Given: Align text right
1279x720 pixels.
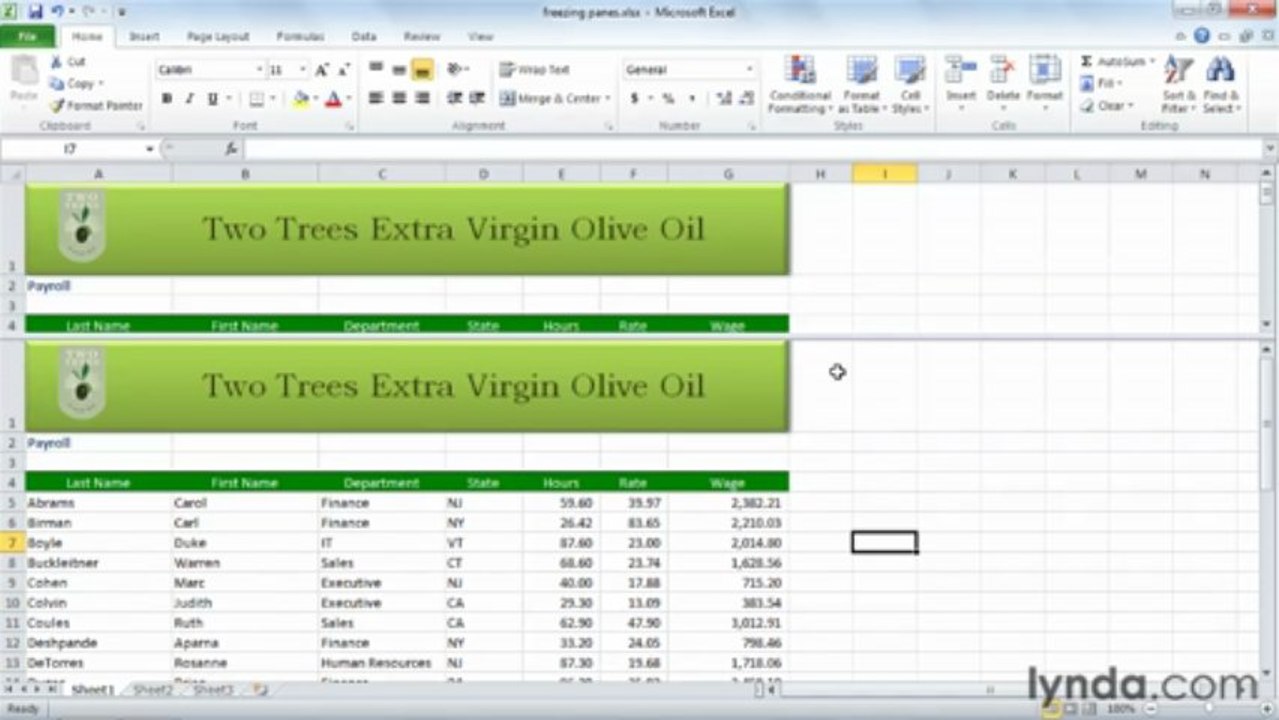Looking at the screenshot, I should pos(422,98).
